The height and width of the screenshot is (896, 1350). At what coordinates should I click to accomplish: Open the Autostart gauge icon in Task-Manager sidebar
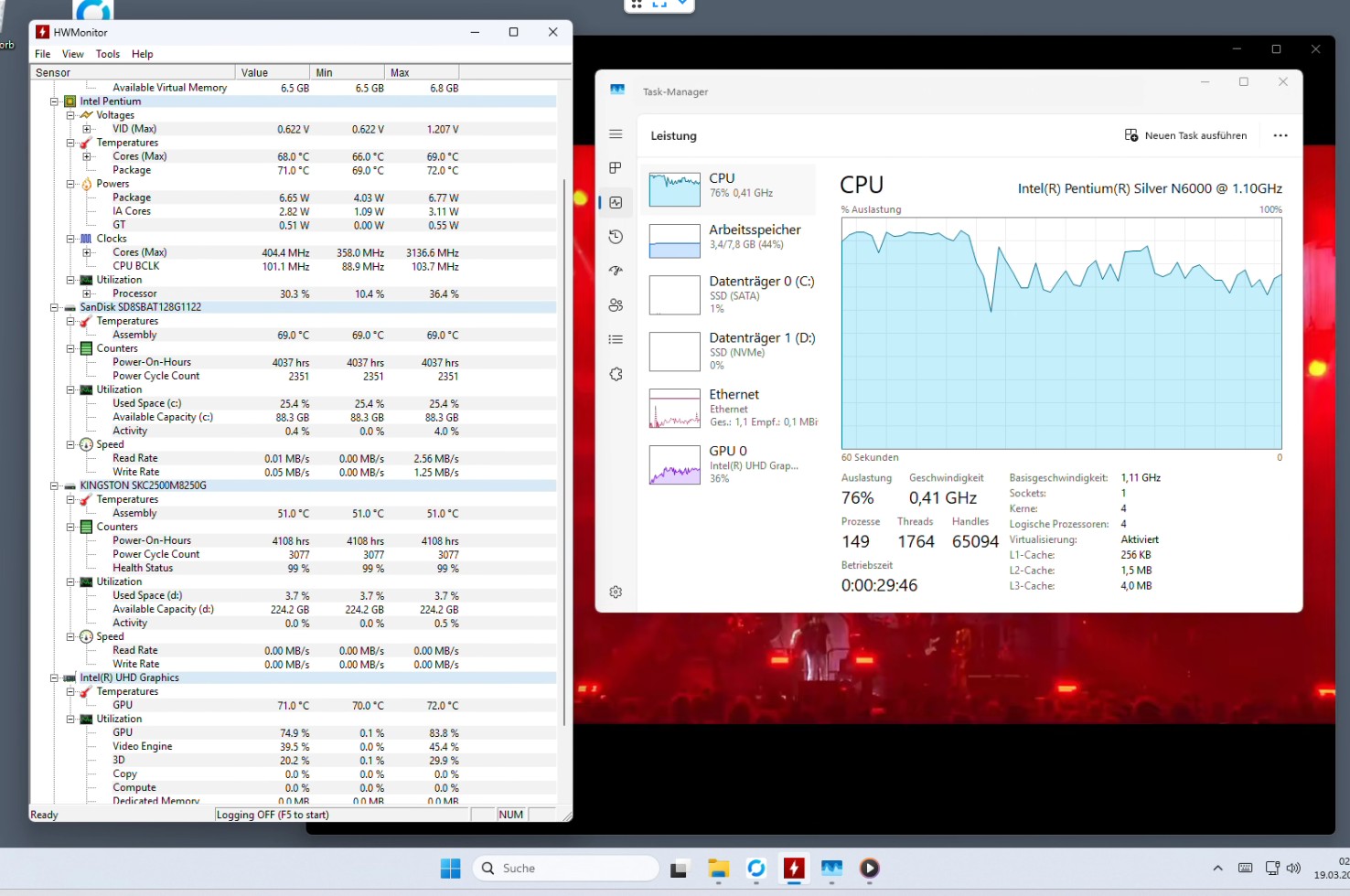point(616,271)
